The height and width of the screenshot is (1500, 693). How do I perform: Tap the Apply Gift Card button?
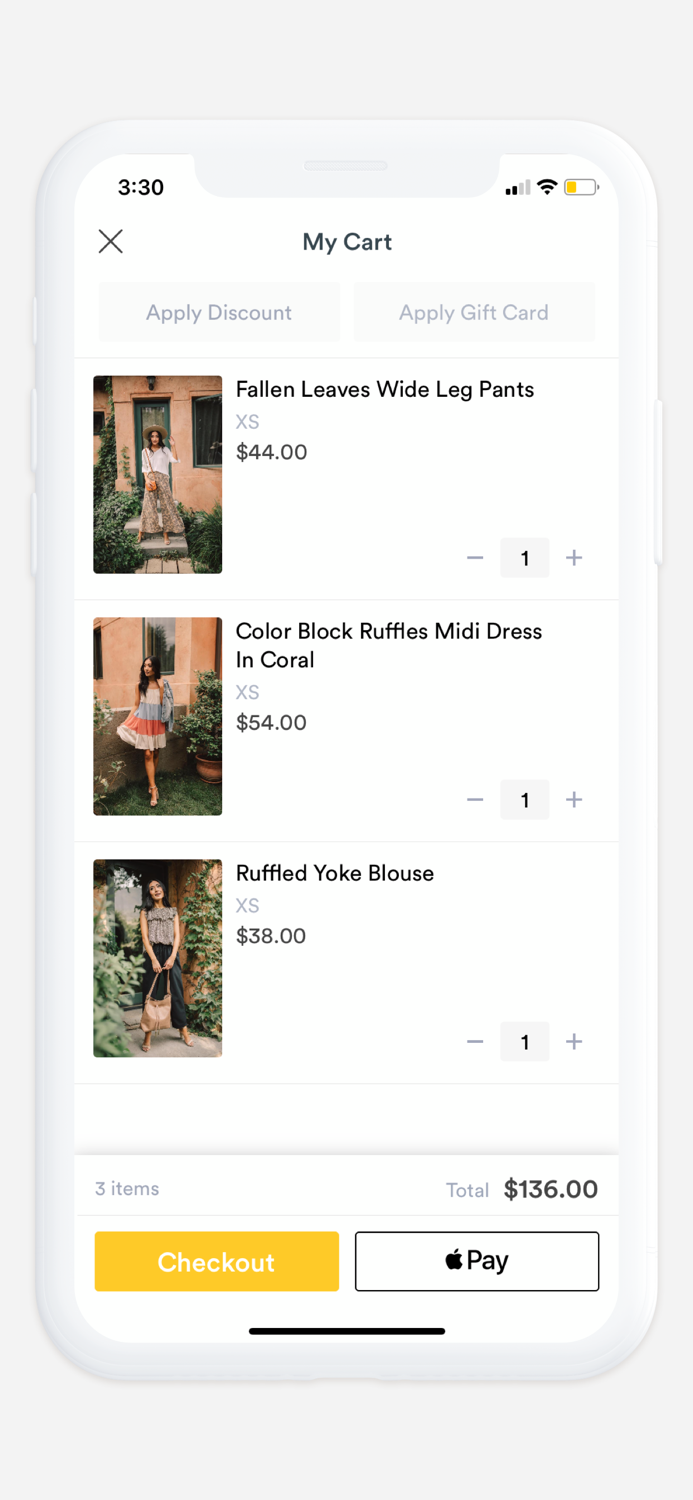[474, 312]
